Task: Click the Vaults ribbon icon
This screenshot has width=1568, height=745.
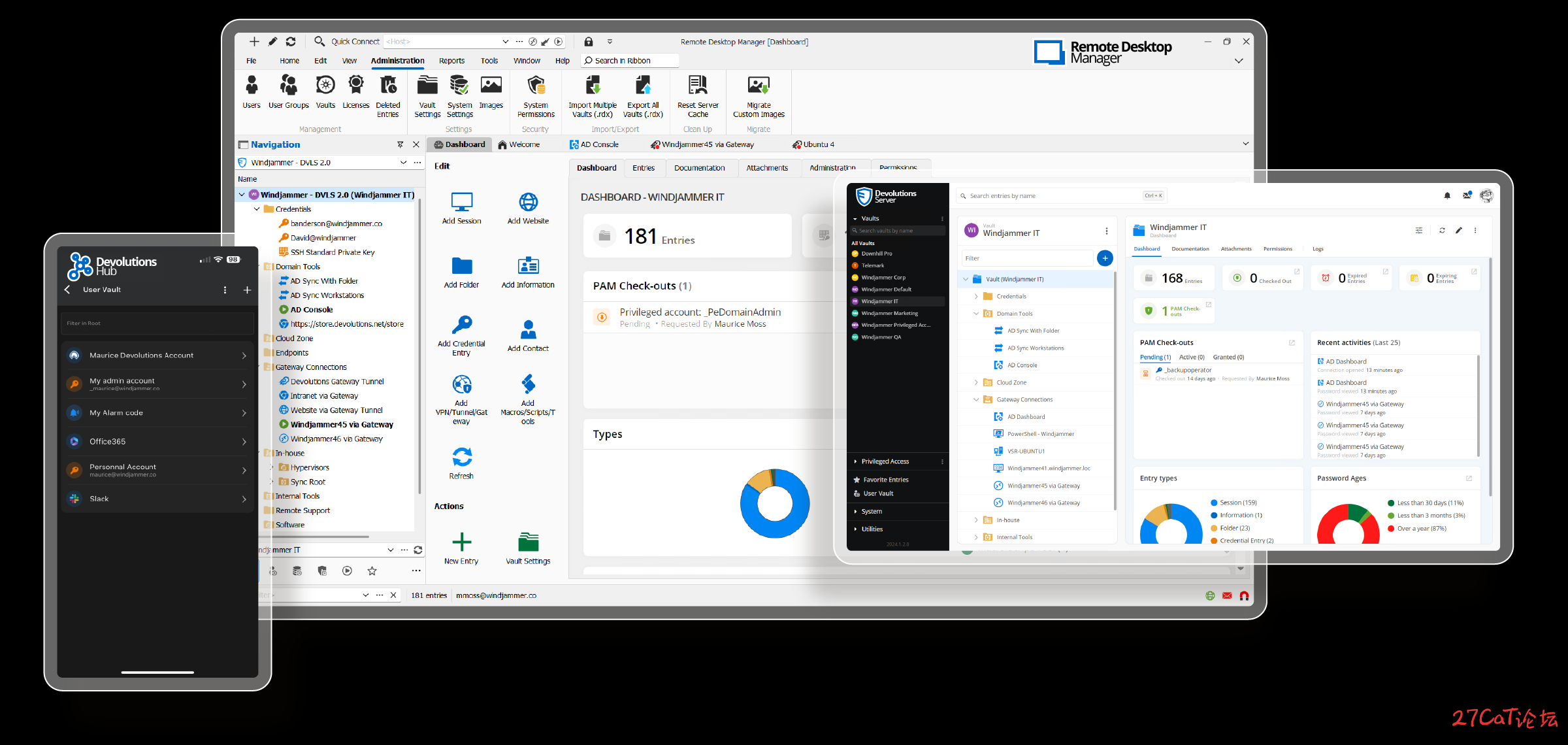Action: tap(325, 91)
